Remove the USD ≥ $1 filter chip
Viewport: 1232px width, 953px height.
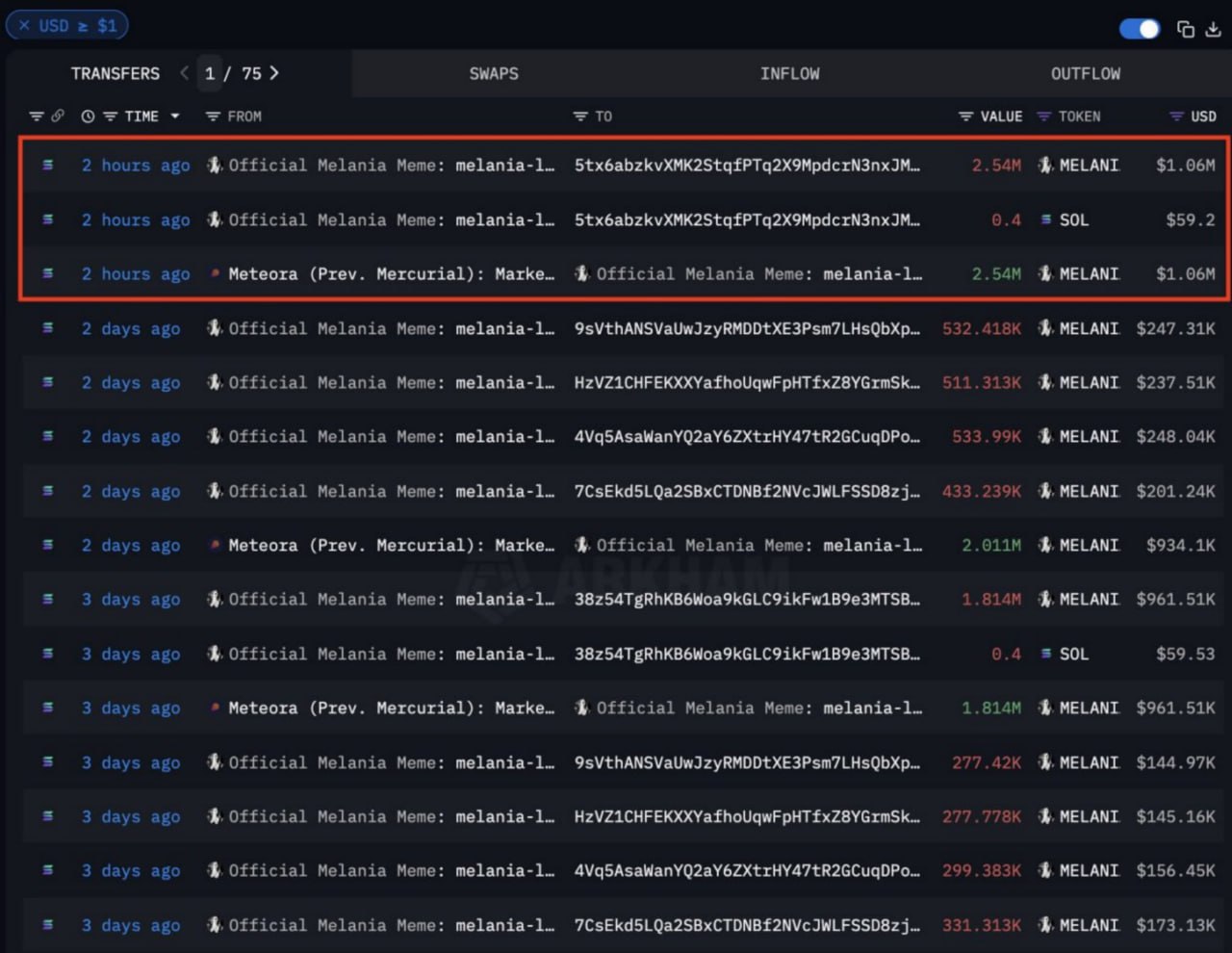point(24,26)
